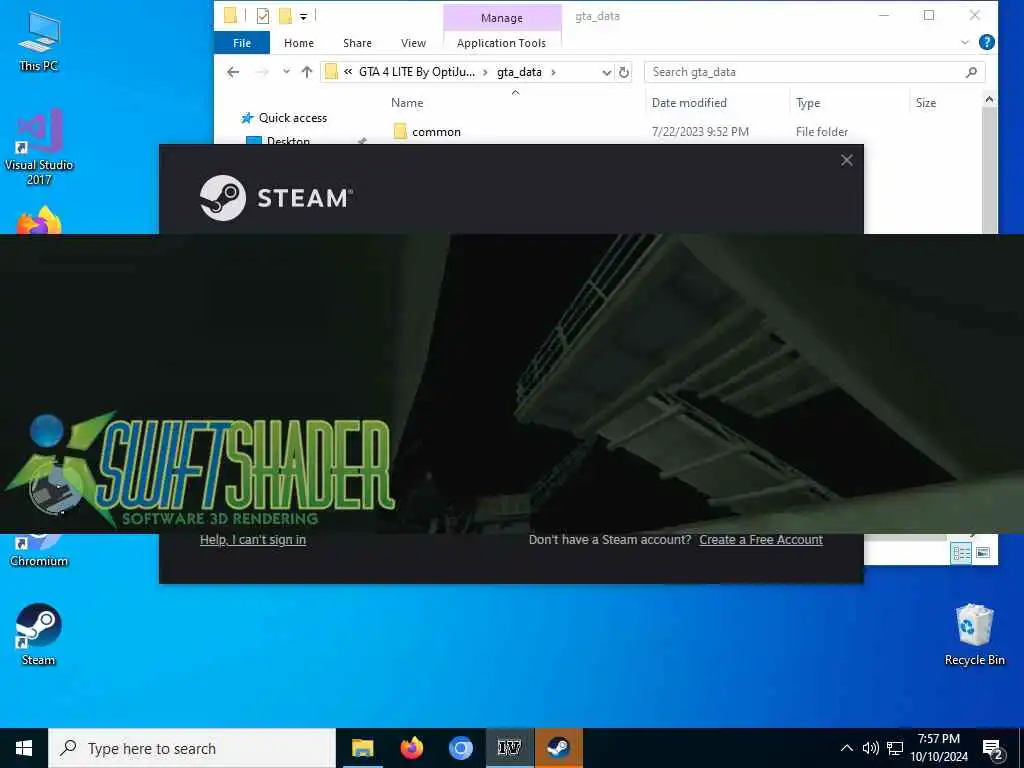This screenshot has width=1024, height=768.
Task: Open the Windows Start menu
Action: click(24, 748)
